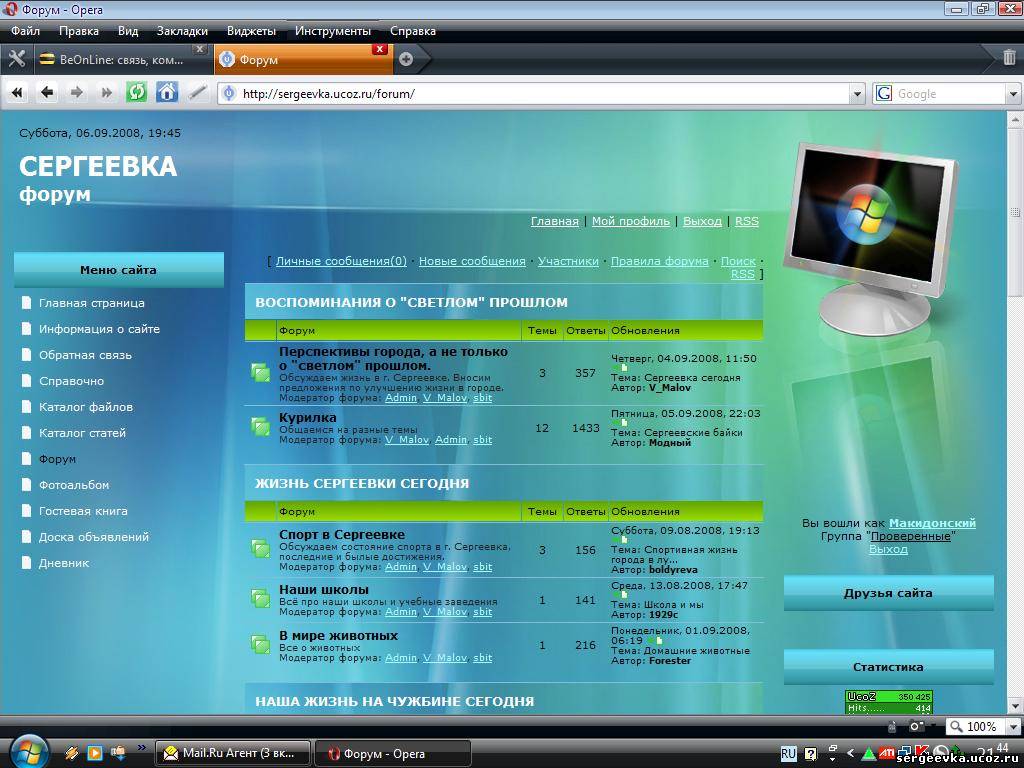Screen dimensions: 1024x768
Task: Click the Fast Forward double-arrow icon
Action: [x=106, y=93]
